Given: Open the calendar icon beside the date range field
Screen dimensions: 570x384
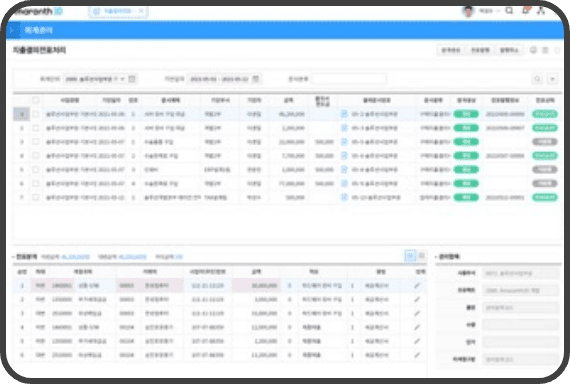Looking at the screenshot, I should pyautogui.click(x=256, y=79).
